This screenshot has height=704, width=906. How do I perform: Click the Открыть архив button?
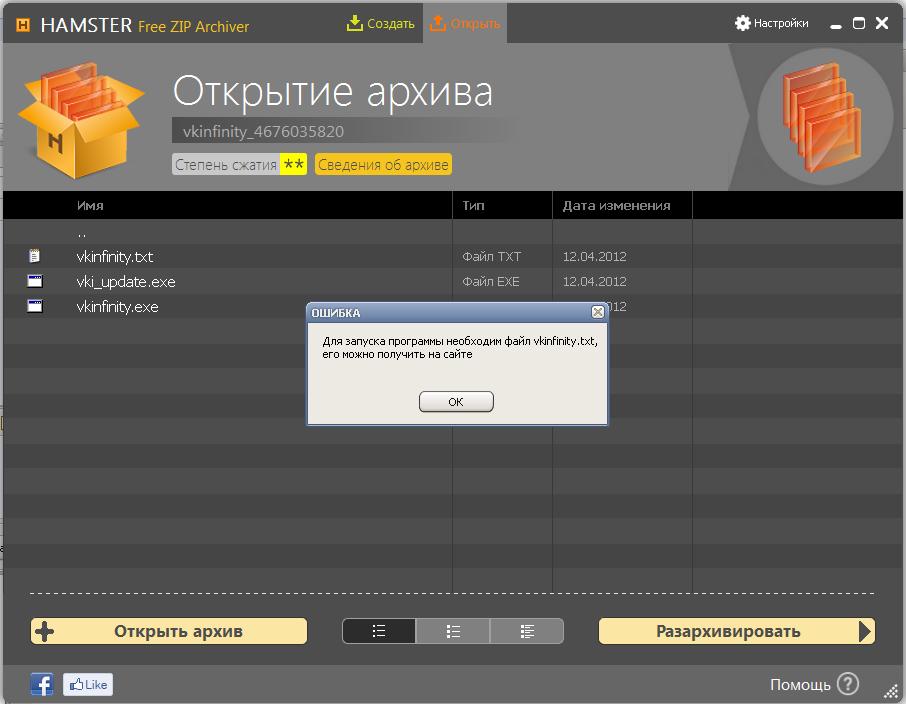pos(169,631)
